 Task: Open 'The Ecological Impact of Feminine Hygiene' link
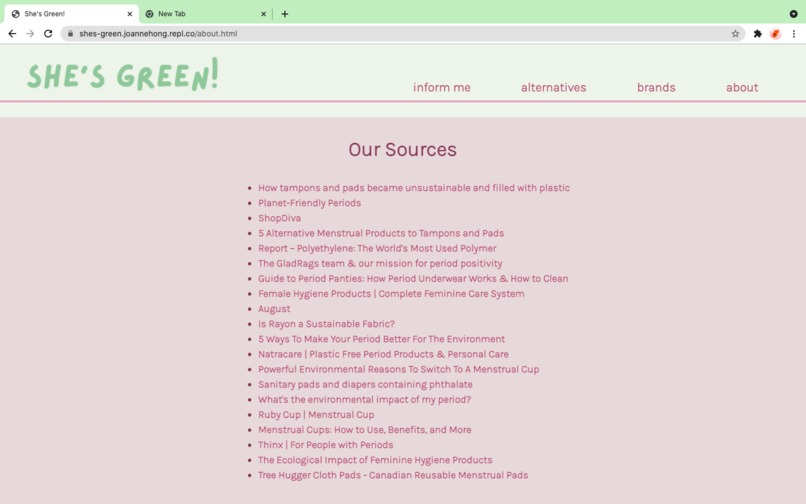[375, 460]
